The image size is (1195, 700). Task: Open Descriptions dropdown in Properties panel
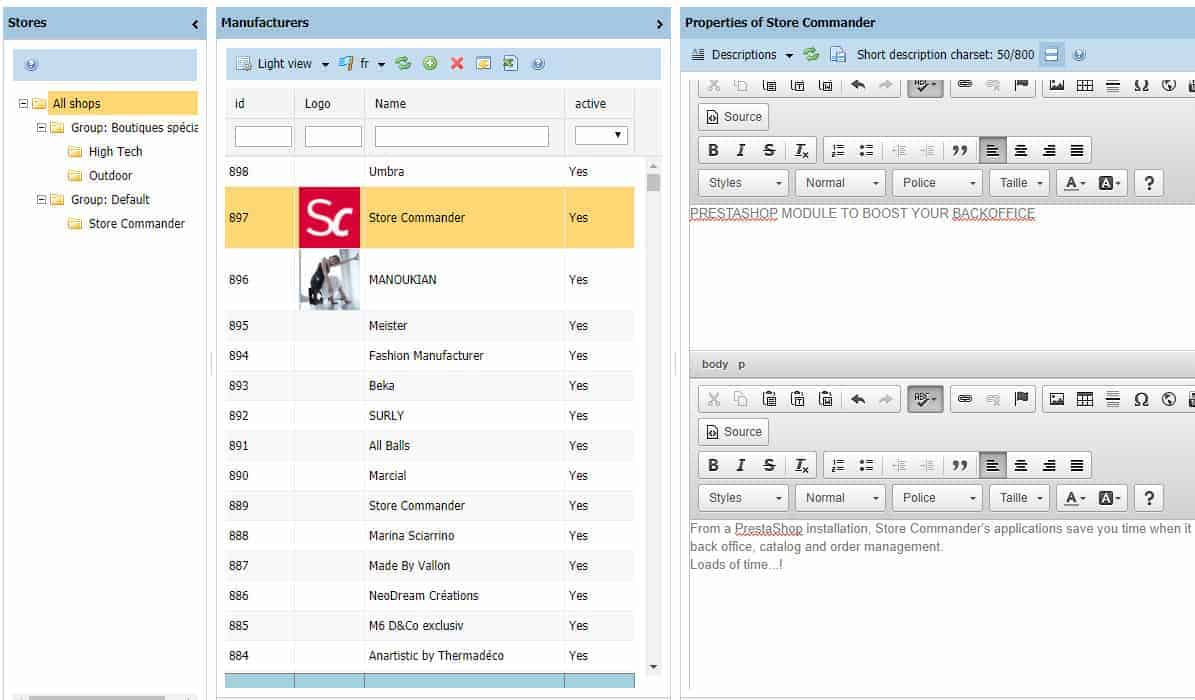[x=790, y=55]
